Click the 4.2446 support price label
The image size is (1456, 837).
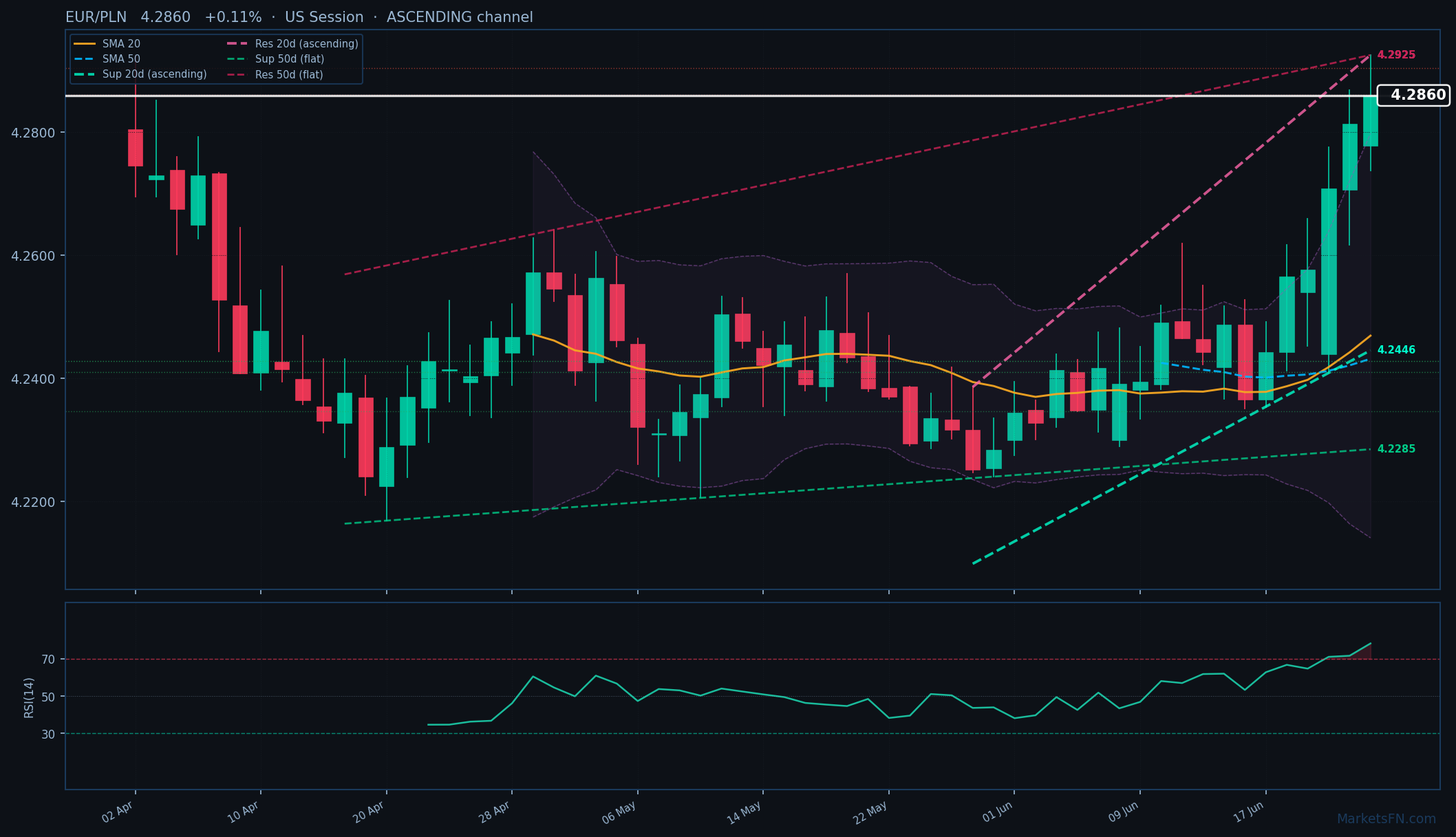[1396, 350]
